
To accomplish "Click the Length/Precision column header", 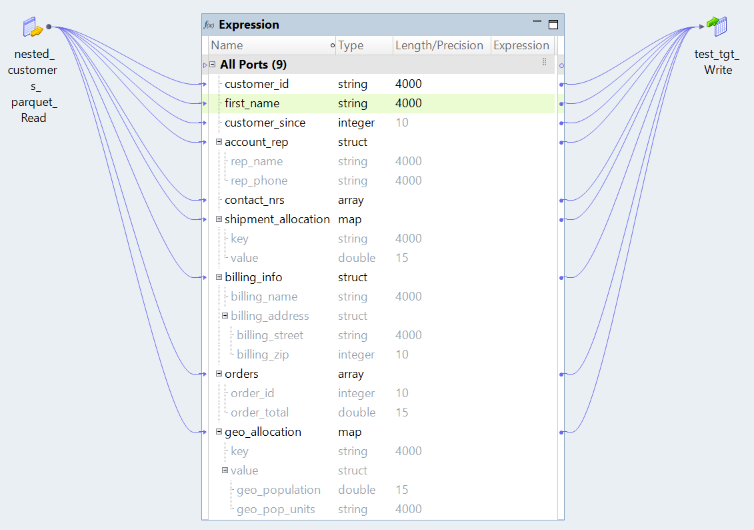I will (441, 45).
